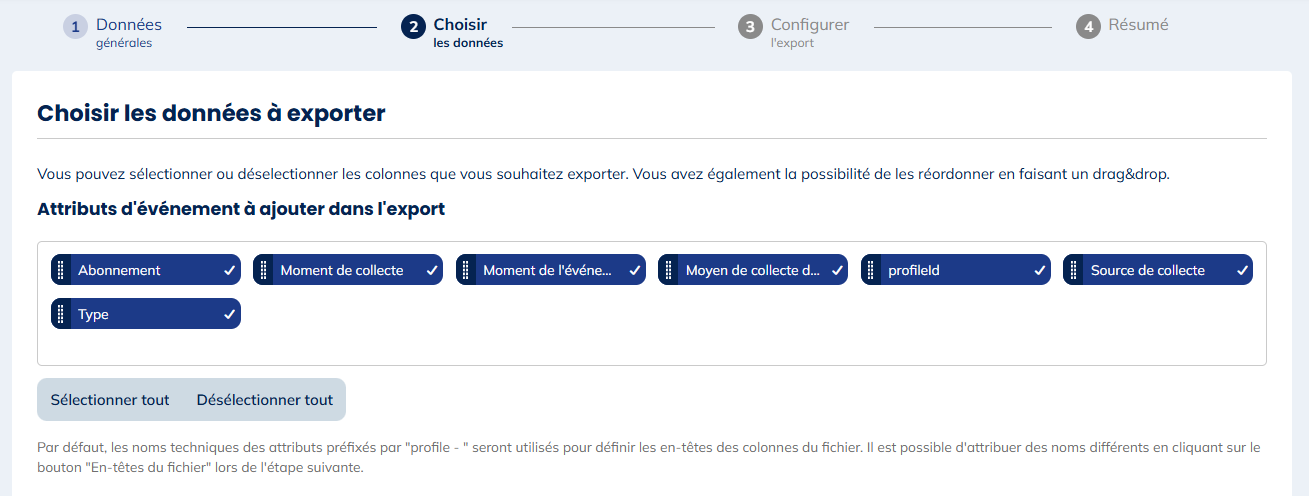The width and height of the screenshot is (1309, 496).
Task: Uncheck the Moment de collecte checkmark
Action: pos(432,270)
